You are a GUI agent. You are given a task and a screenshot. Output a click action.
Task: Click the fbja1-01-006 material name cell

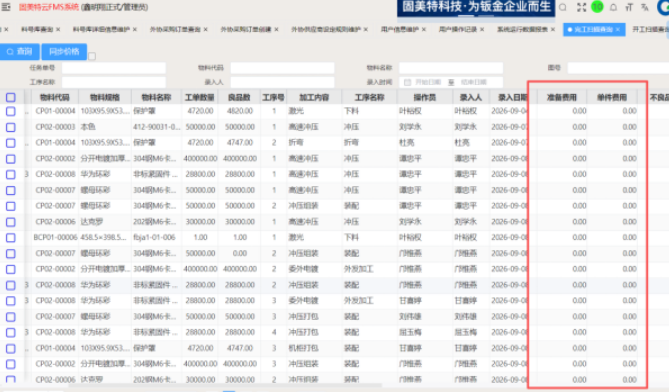coord(154,237)
